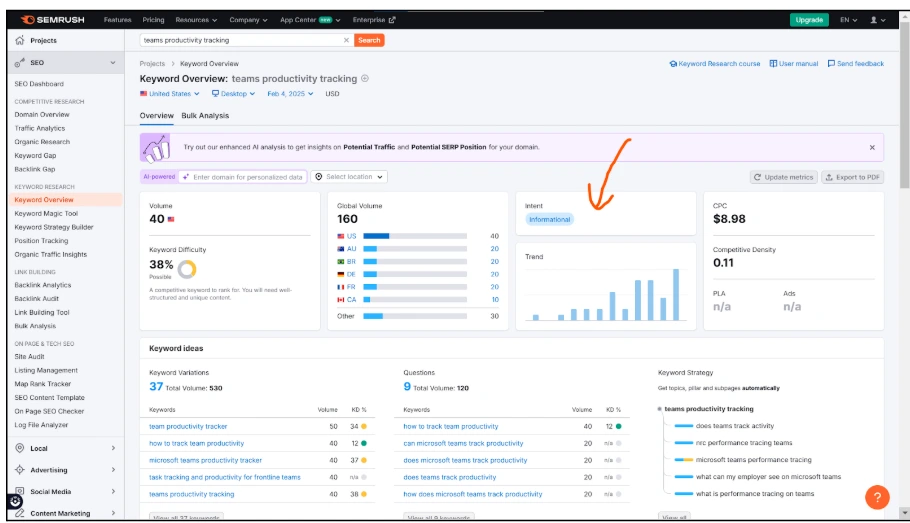
Task: Click the 37 keyword variations count
Action: [156, 387]
